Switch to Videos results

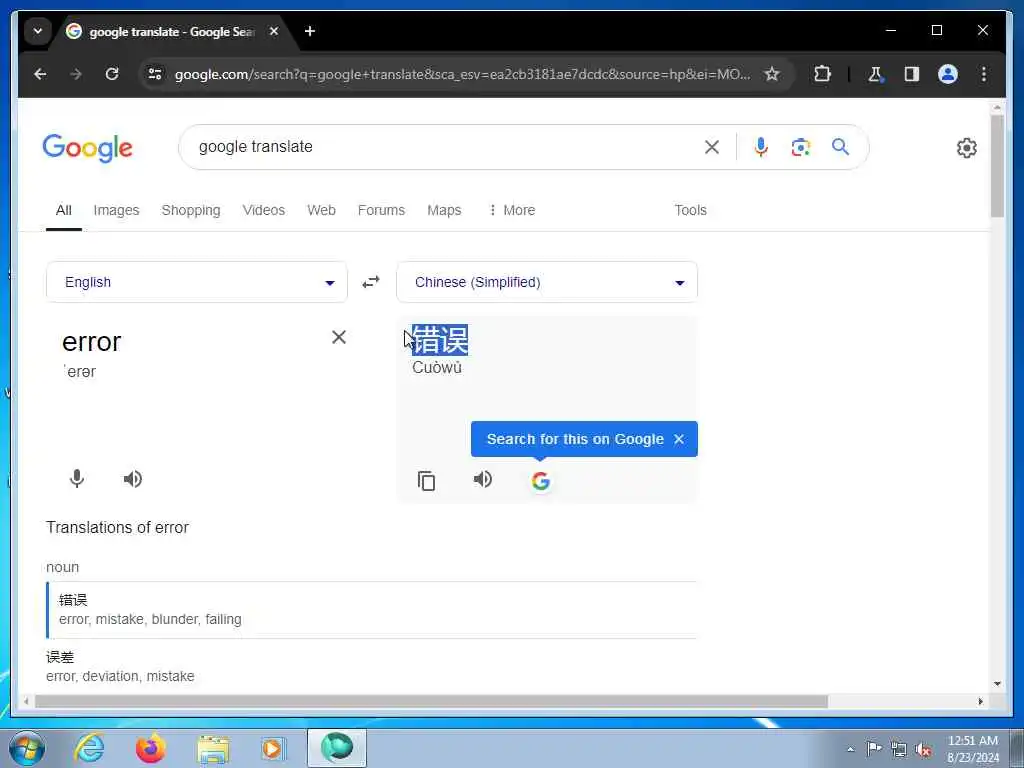pos(264,210)
